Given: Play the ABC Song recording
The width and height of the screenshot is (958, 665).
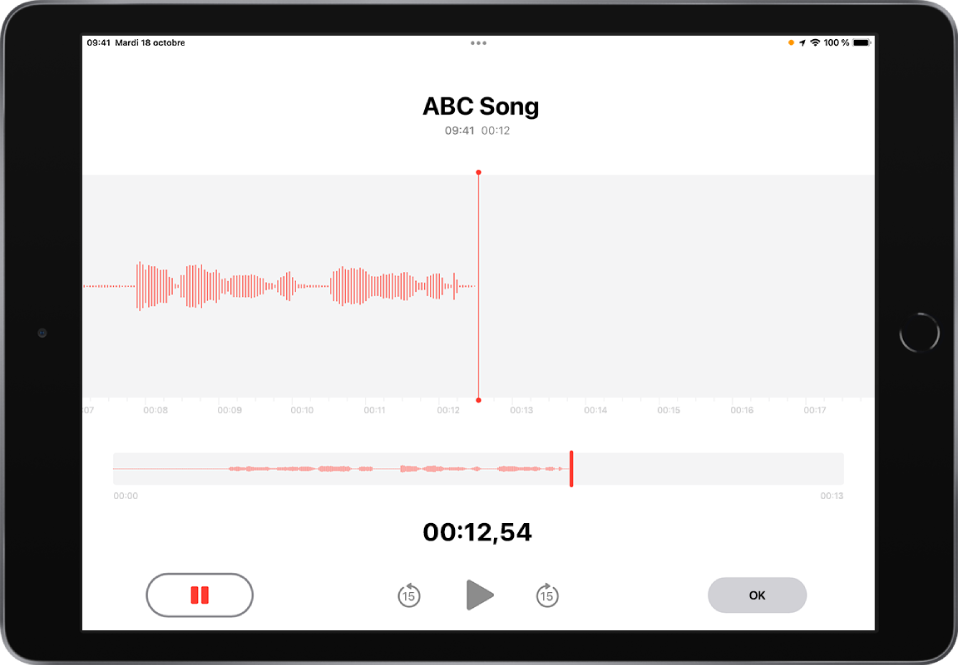Looking at the screenshot, I should pos(480,595).
